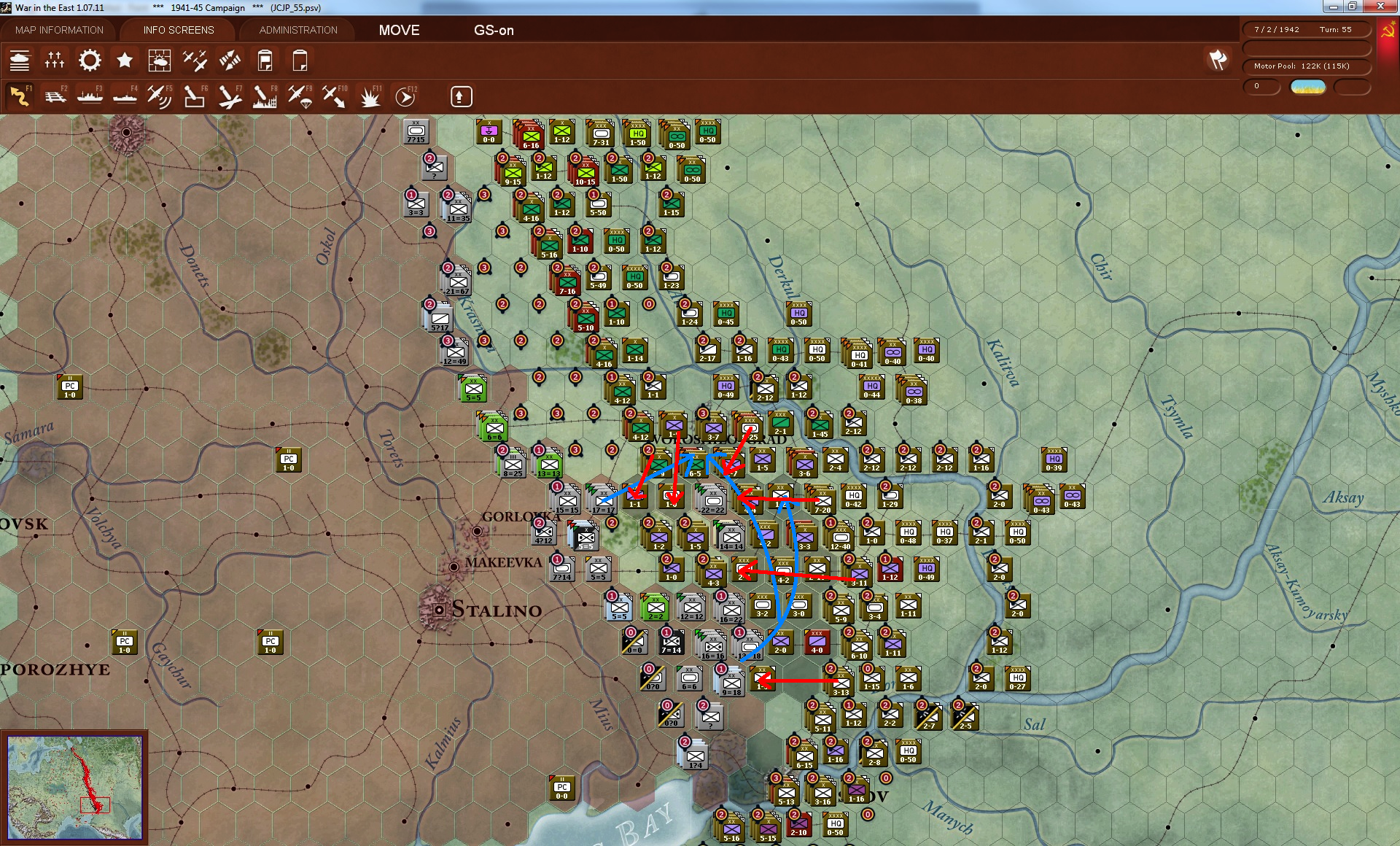
Task: Select the 22=22 Axis unit counter
Action: pos(712,501)
